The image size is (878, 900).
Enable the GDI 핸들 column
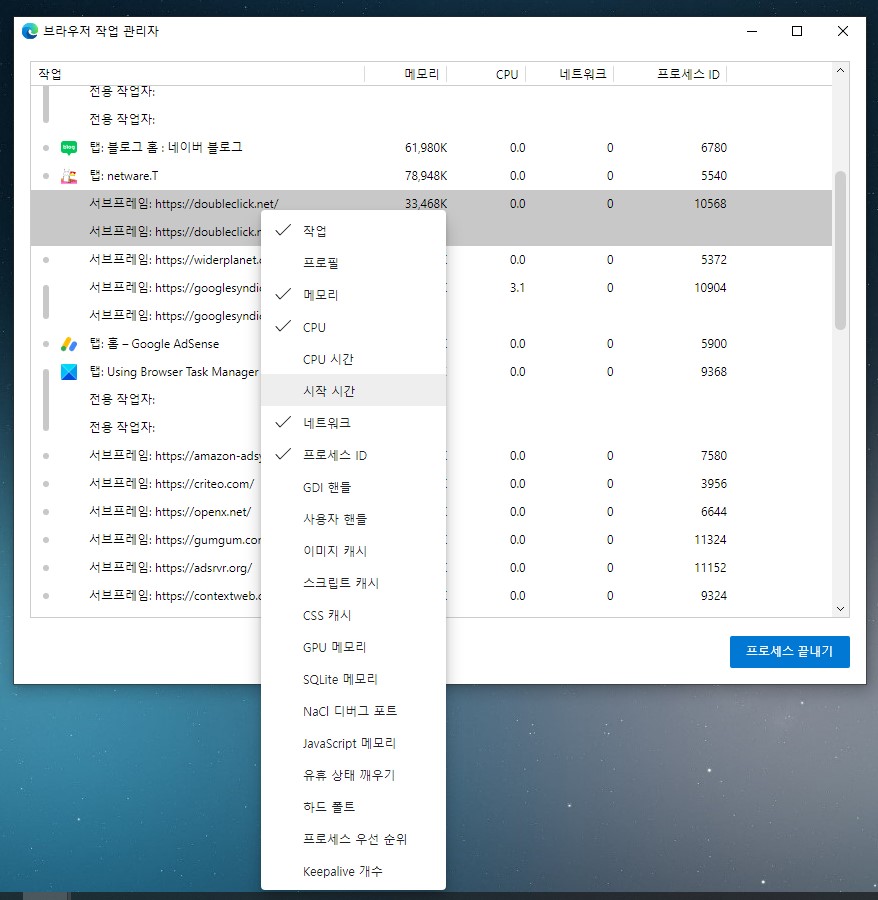[353, 487]
